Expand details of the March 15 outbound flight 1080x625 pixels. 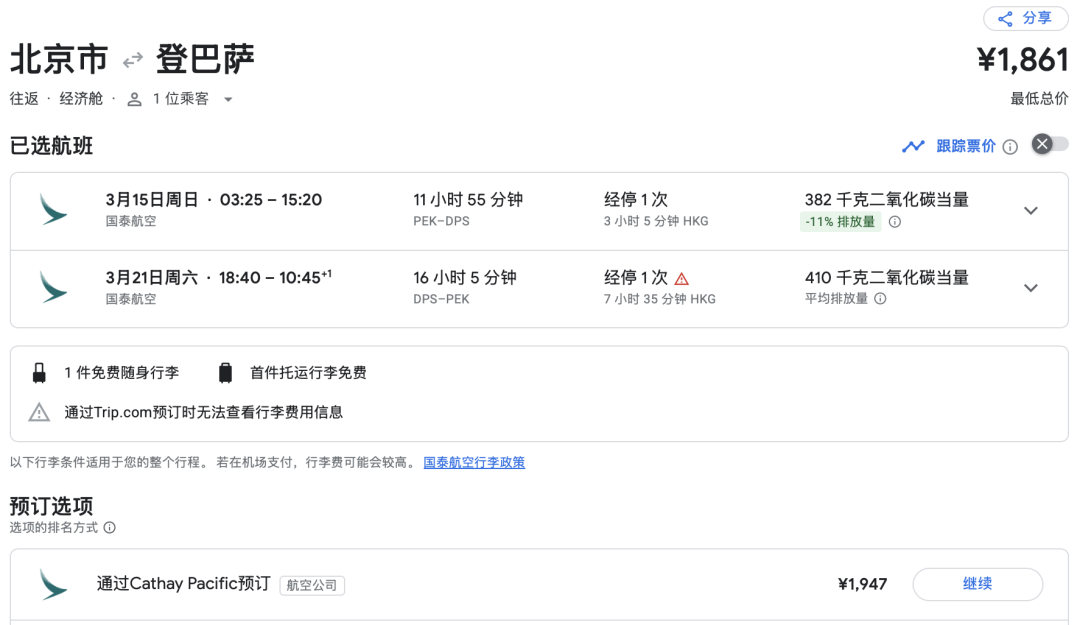coord(1031,210)
